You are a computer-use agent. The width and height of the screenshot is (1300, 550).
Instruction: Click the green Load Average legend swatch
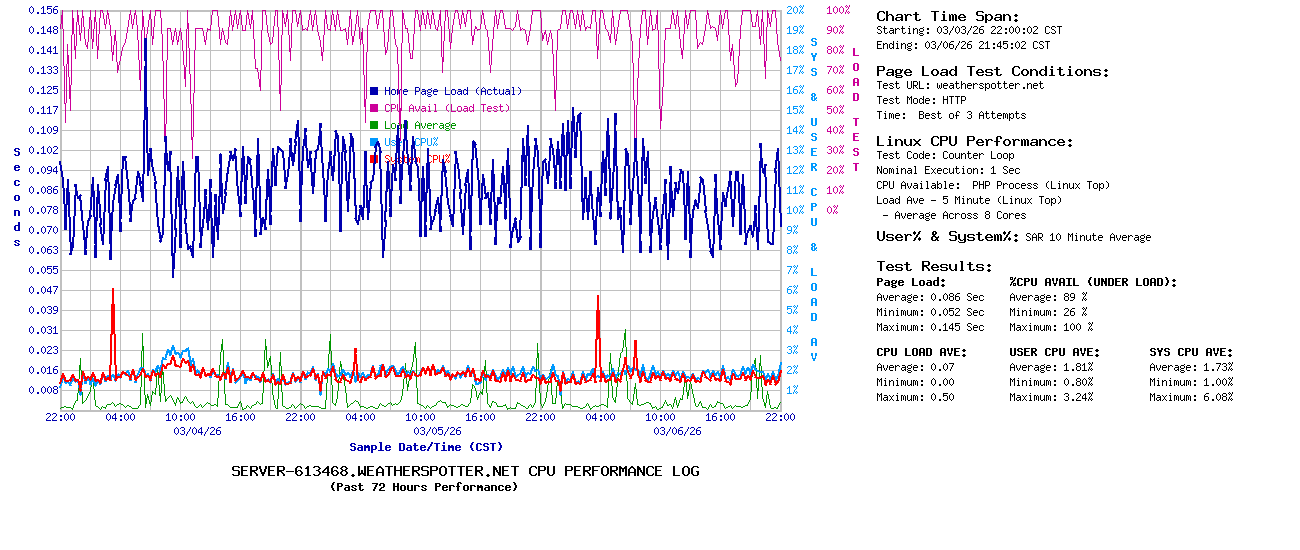coord(374,125)
